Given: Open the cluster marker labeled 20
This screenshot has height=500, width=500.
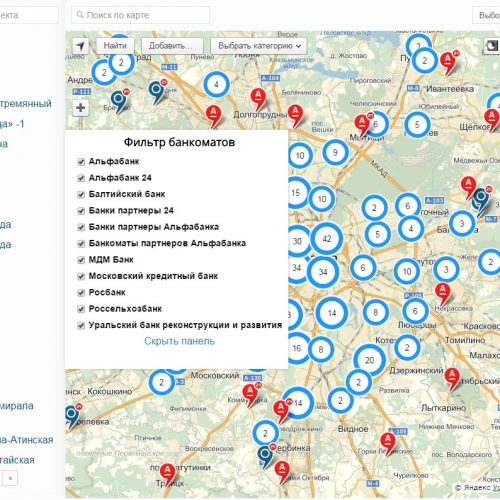Looking at the screenshot, I should (369, 360).
